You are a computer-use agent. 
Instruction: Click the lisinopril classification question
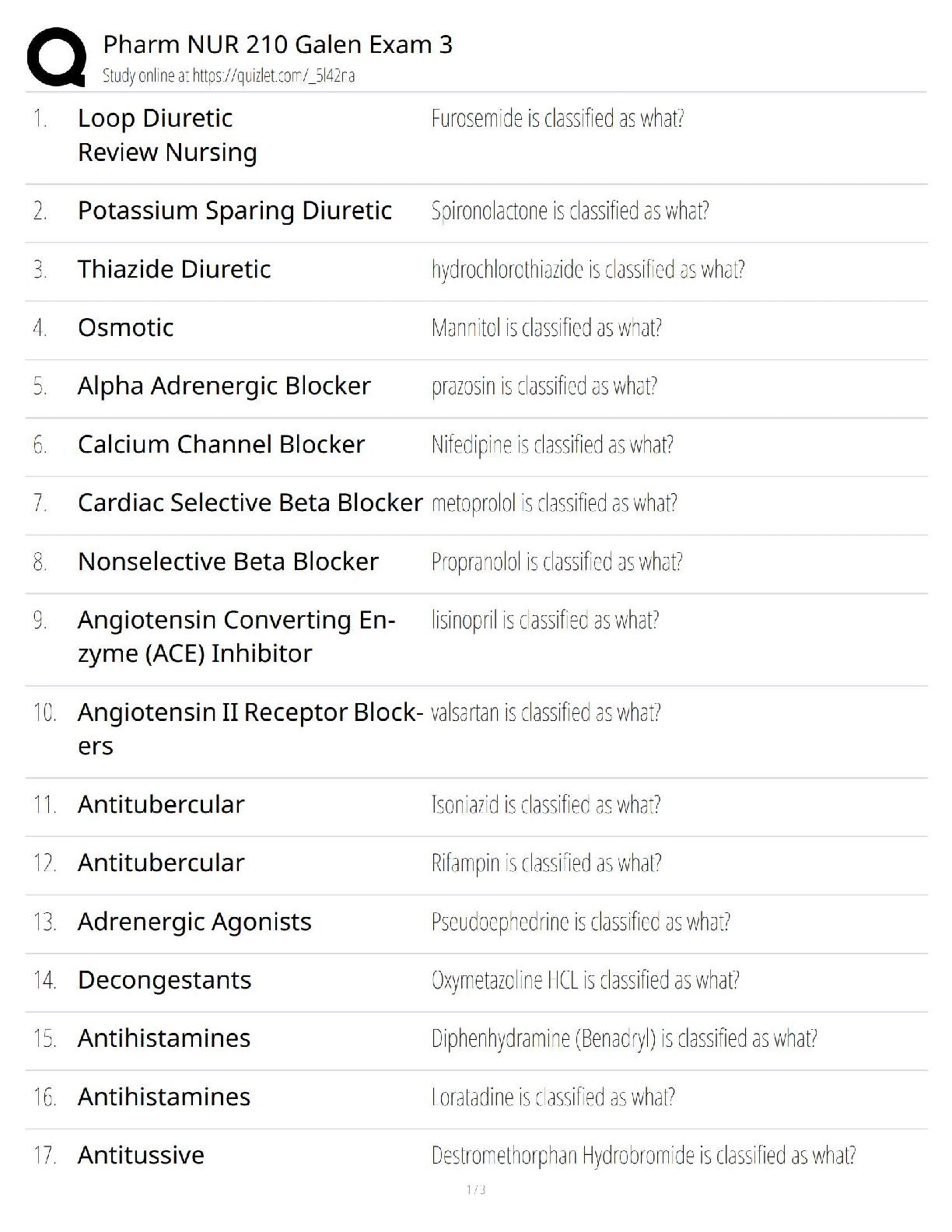[545, 620]
